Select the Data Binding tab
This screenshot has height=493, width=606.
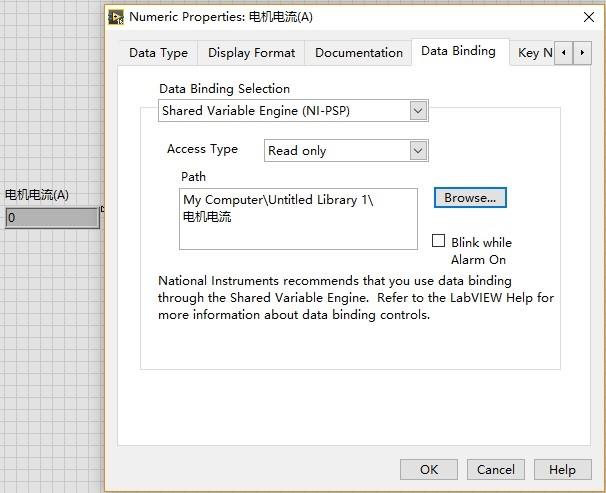458,51
